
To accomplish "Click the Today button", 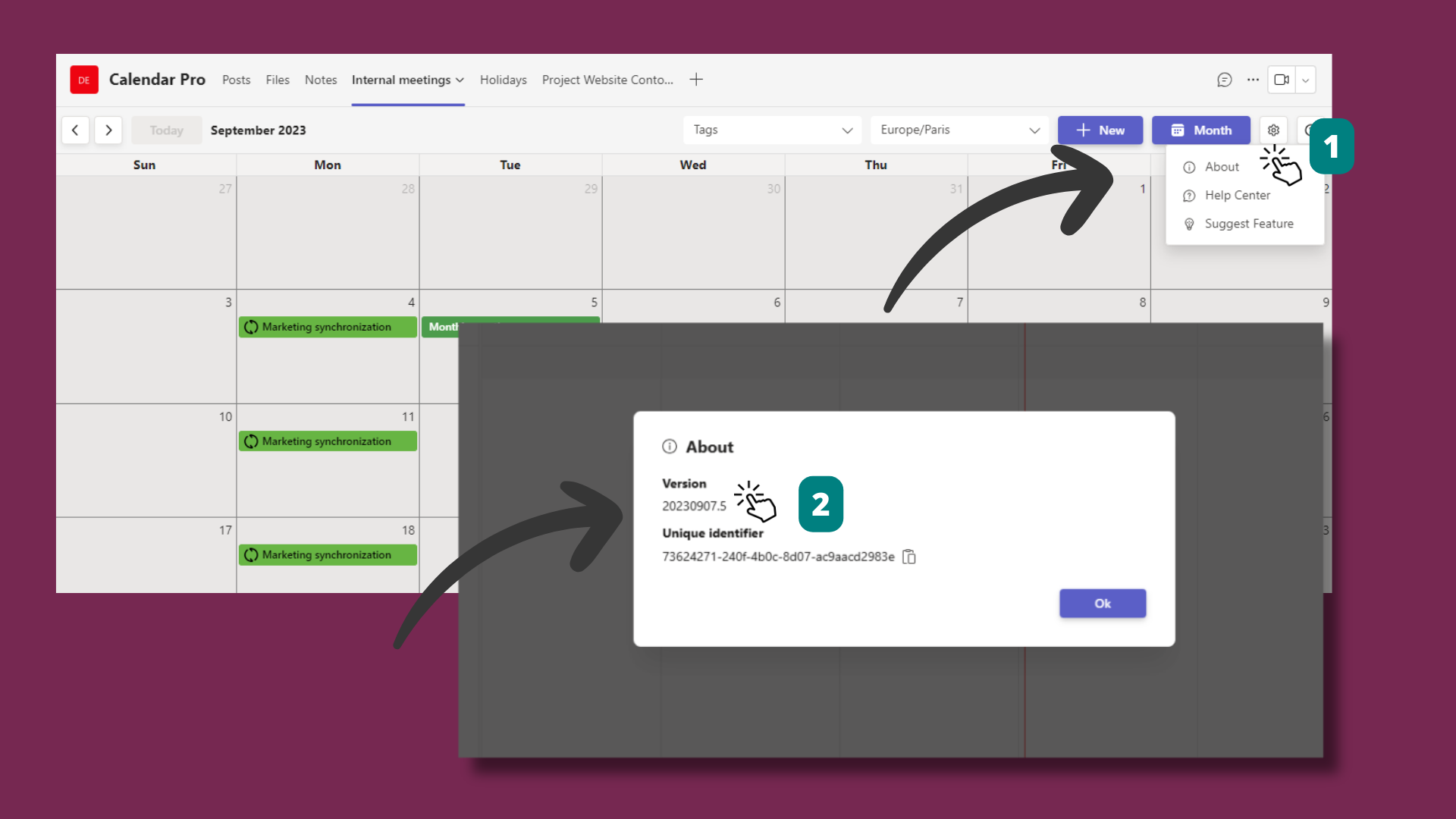I will (x=167, y=130).
